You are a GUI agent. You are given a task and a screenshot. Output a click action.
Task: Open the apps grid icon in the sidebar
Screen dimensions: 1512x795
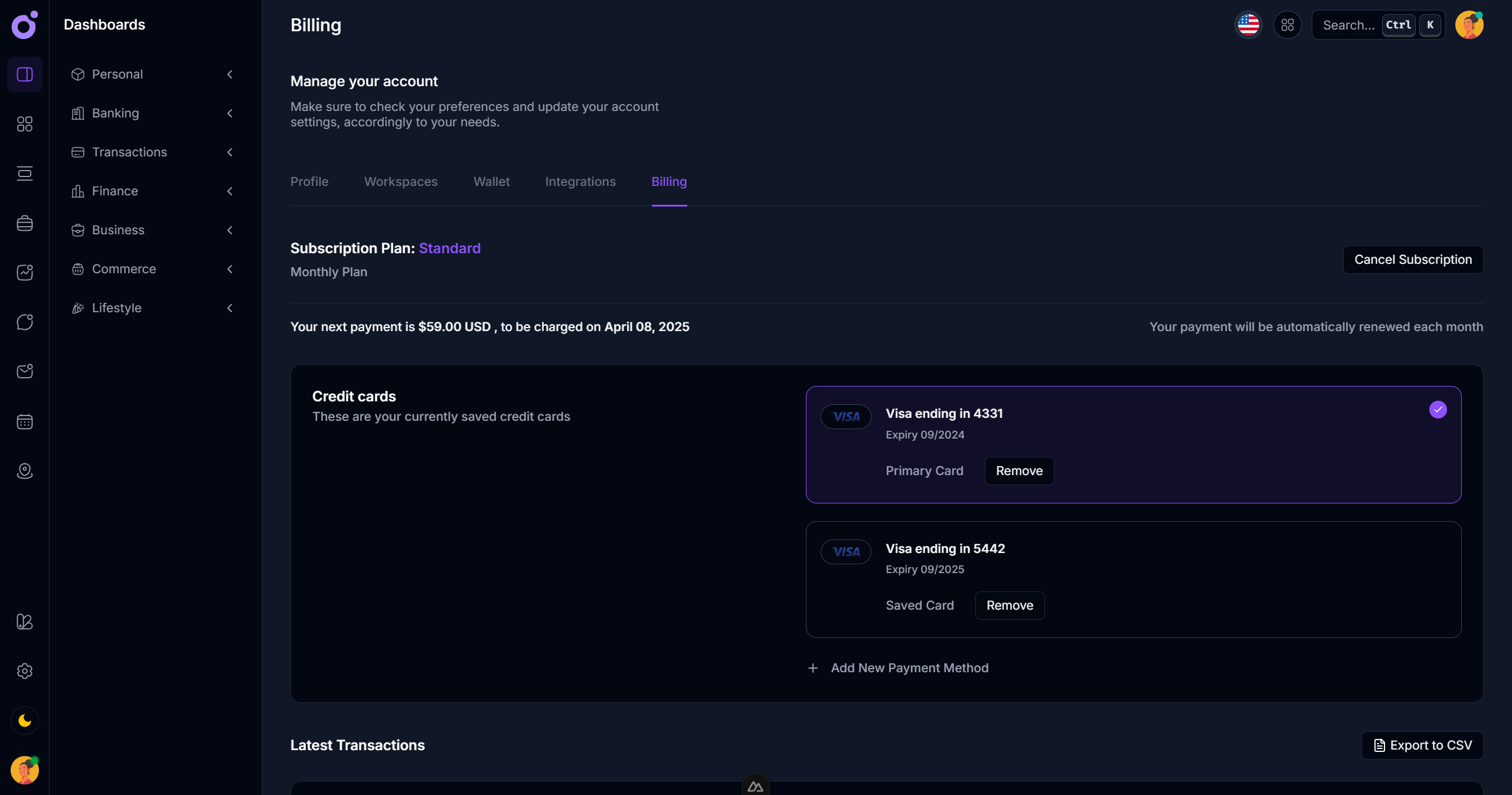[24, 124]
